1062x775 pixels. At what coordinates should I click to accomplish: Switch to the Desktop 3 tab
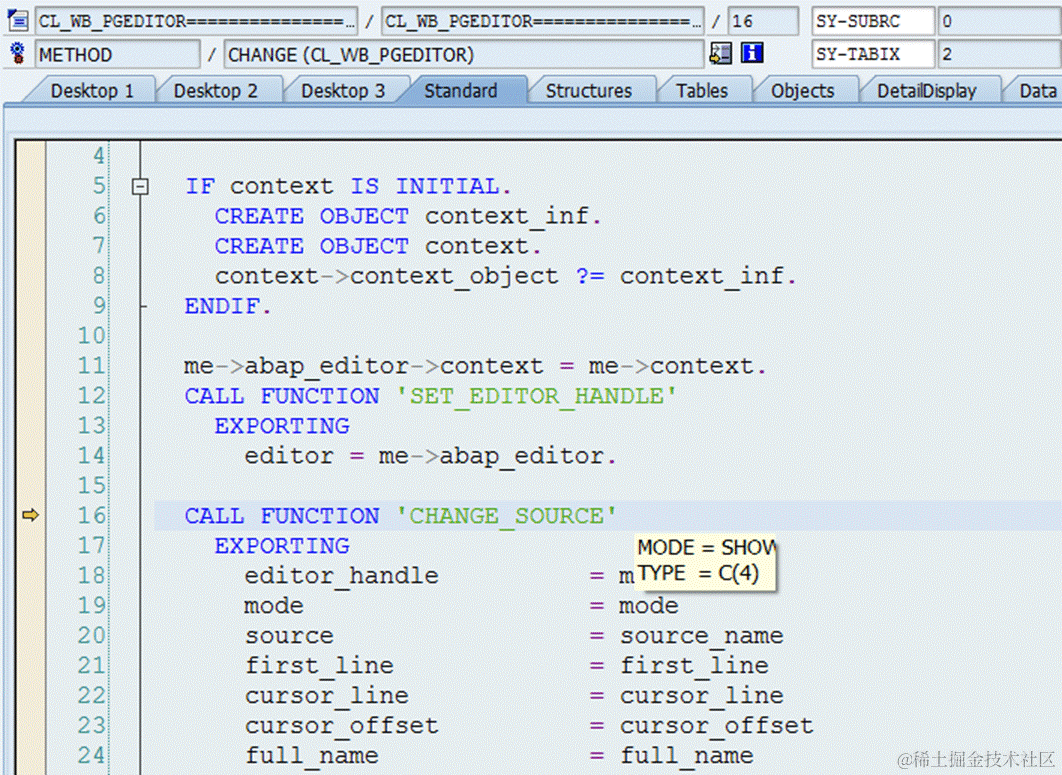pyautogui.click(x=343, y=91)
